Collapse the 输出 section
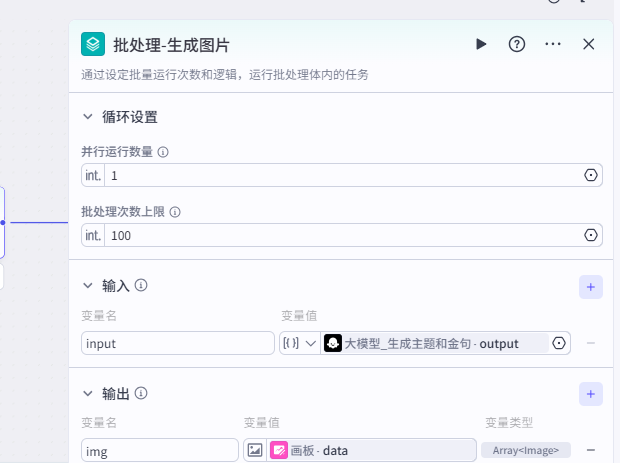 pyautogui.click(x=88, y=394)
